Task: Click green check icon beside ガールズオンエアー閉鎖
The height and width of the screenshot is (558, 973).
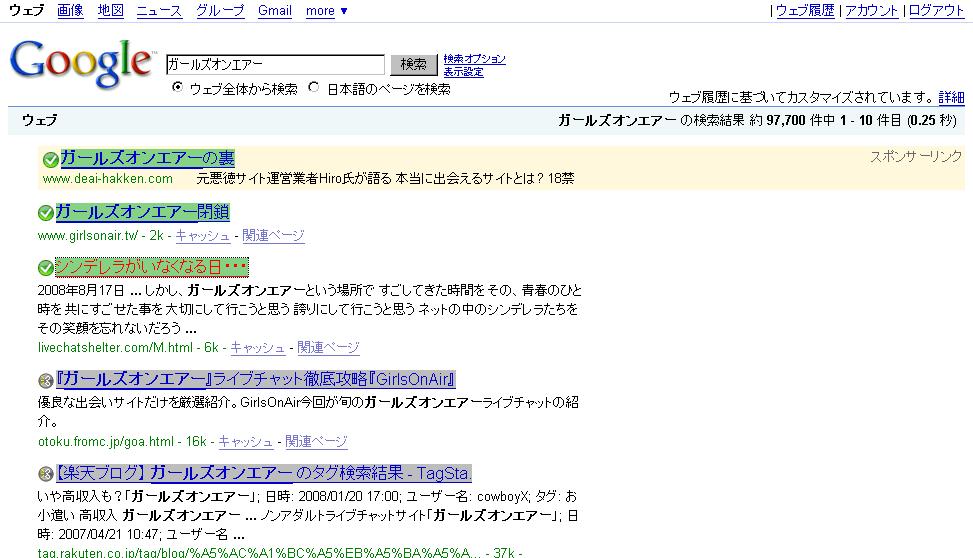Action: (x=45, y=213)
